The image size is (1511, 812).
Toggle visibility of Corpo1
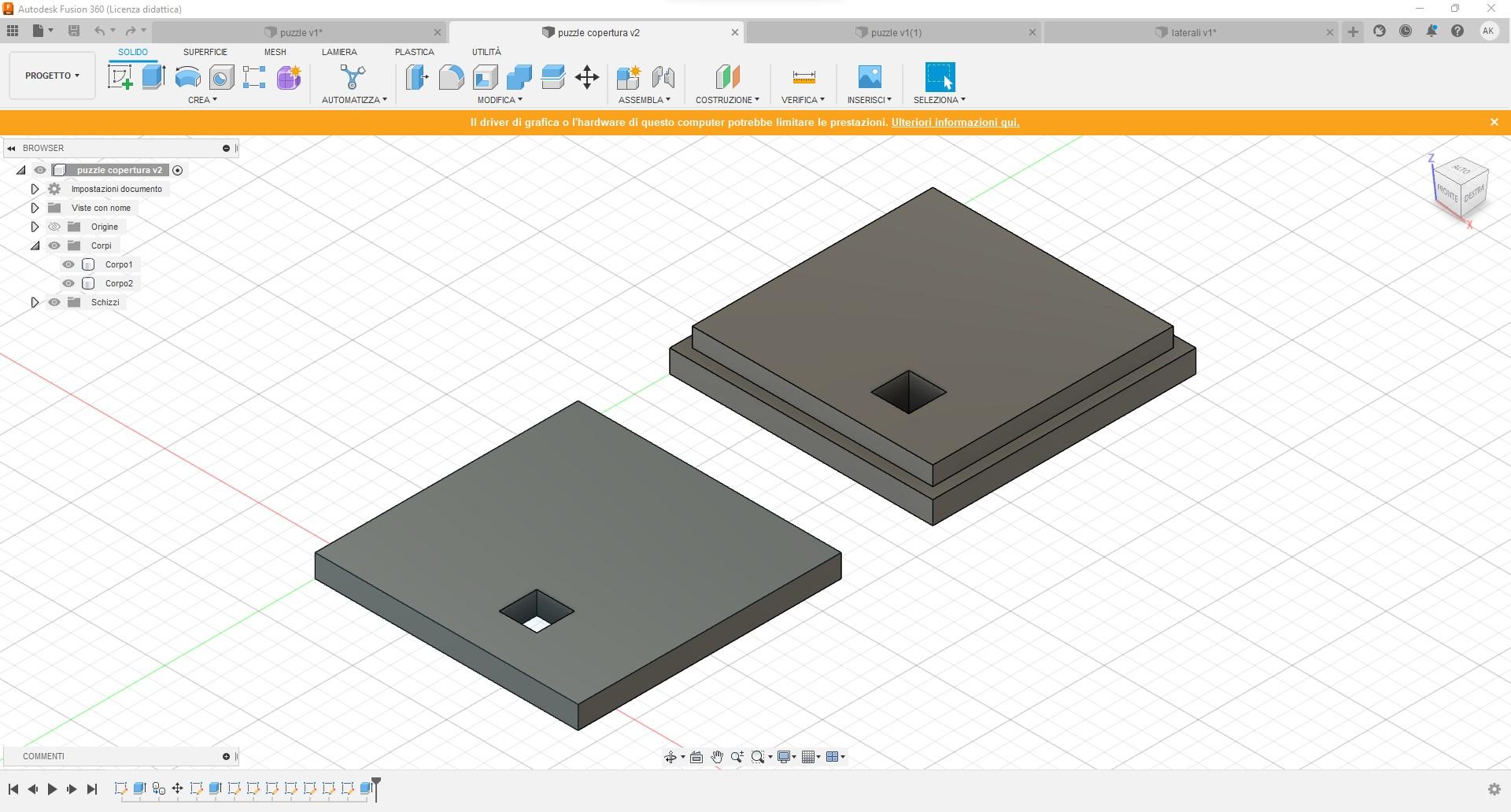coord(68,264)
